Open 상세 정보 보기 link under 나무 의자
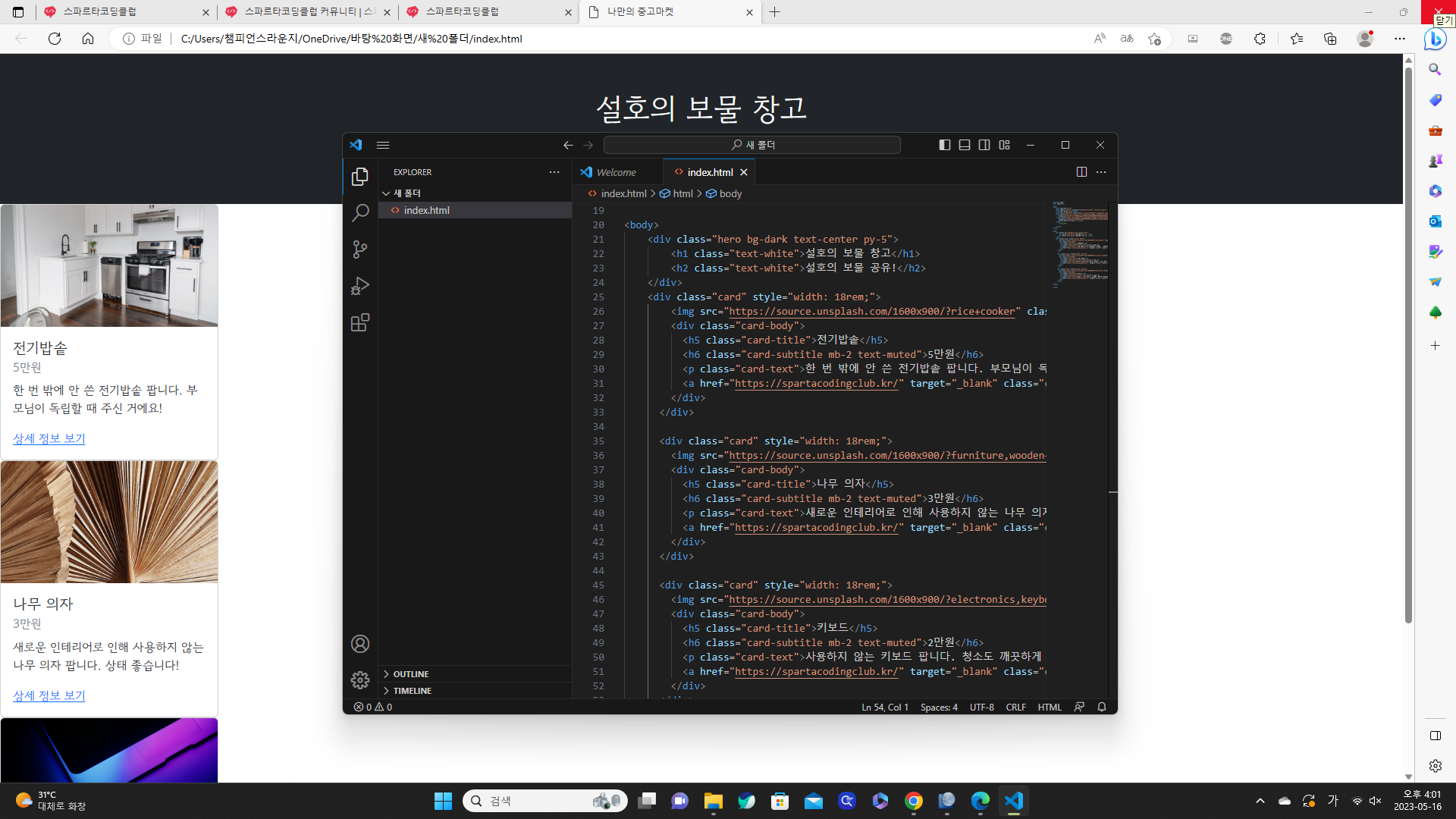Viewport: 1456px width, 819px height. click(49, 695)
